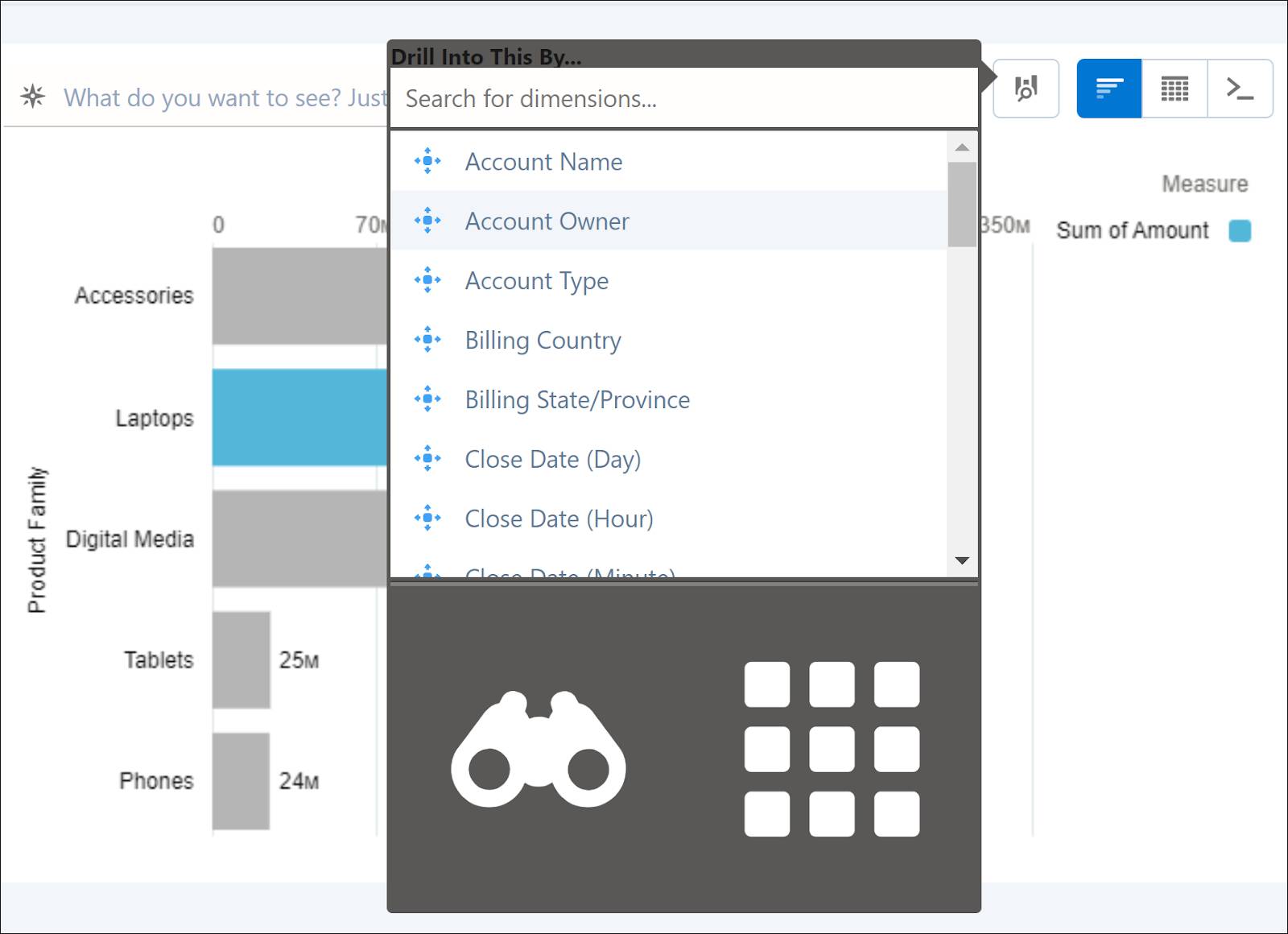Image resolution: width=1288 pixels, height=934 pixels.
Task: Click the chart mode bar icon
Action: tap(1109, 89)
